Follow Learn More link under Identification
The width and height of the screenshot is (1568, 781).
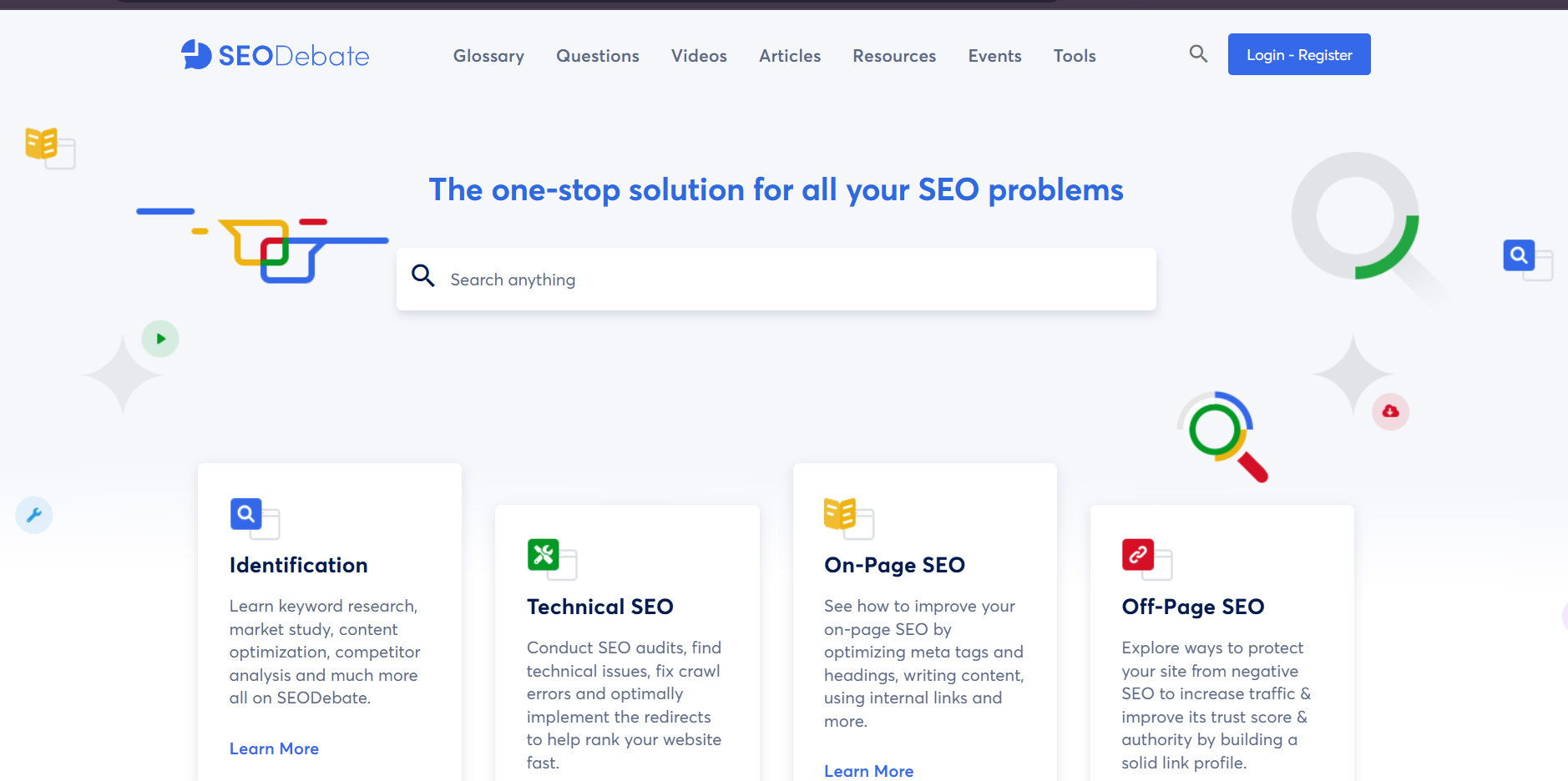274,748
